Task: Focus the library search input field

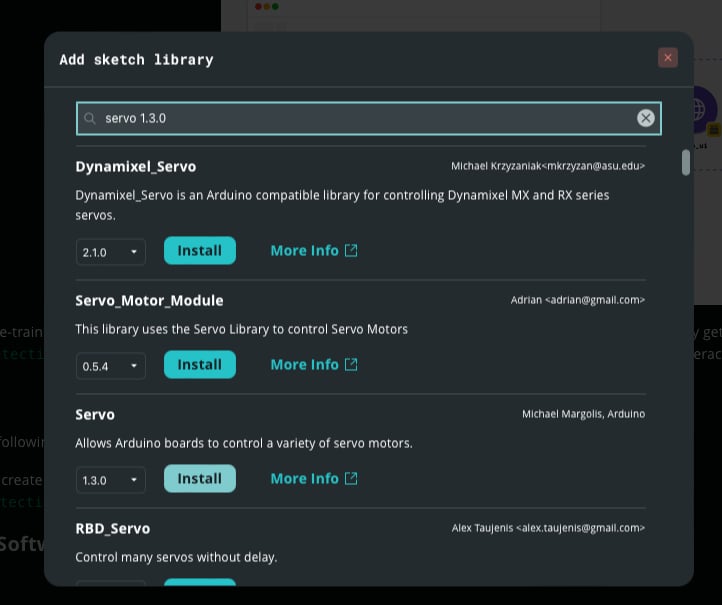Action: click(x=368, y=118)
